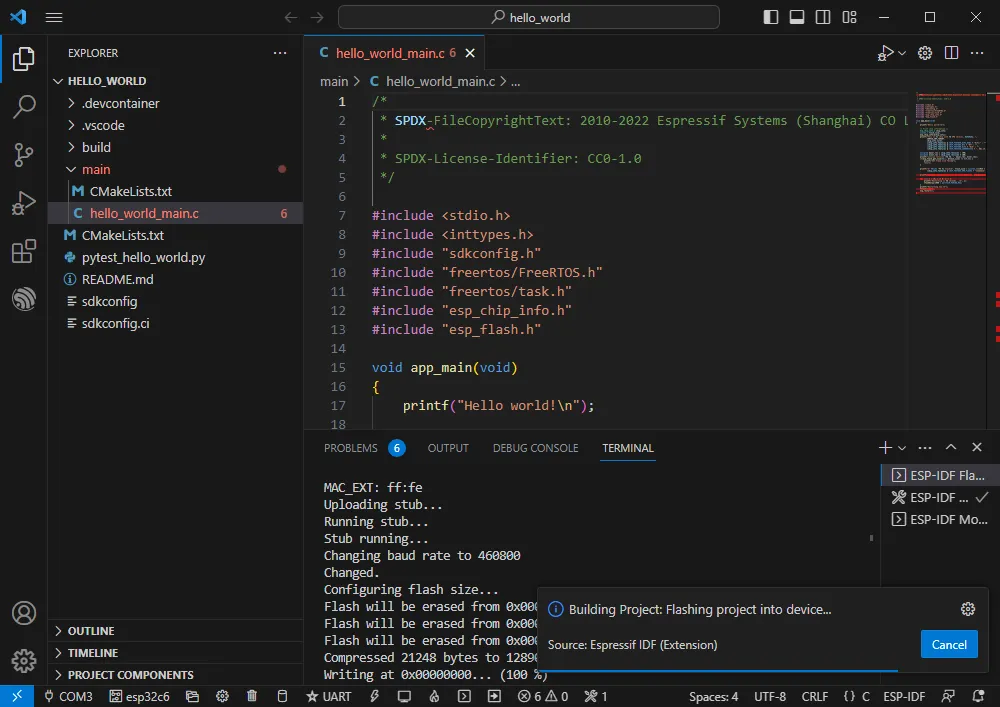The image size is (1000, 707).
Task: Click the trash full-clean icon in status bar
Action: pyautogui.click(x=252, y=696)
